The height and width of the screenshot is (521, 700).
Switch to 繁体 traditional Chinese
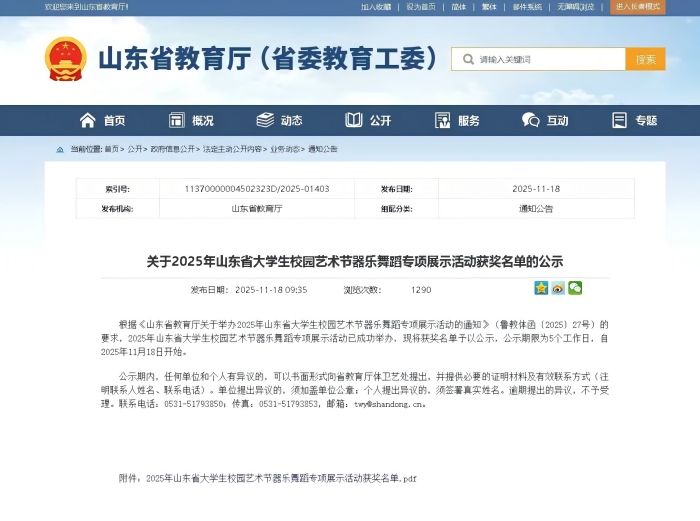click(489, 7)
